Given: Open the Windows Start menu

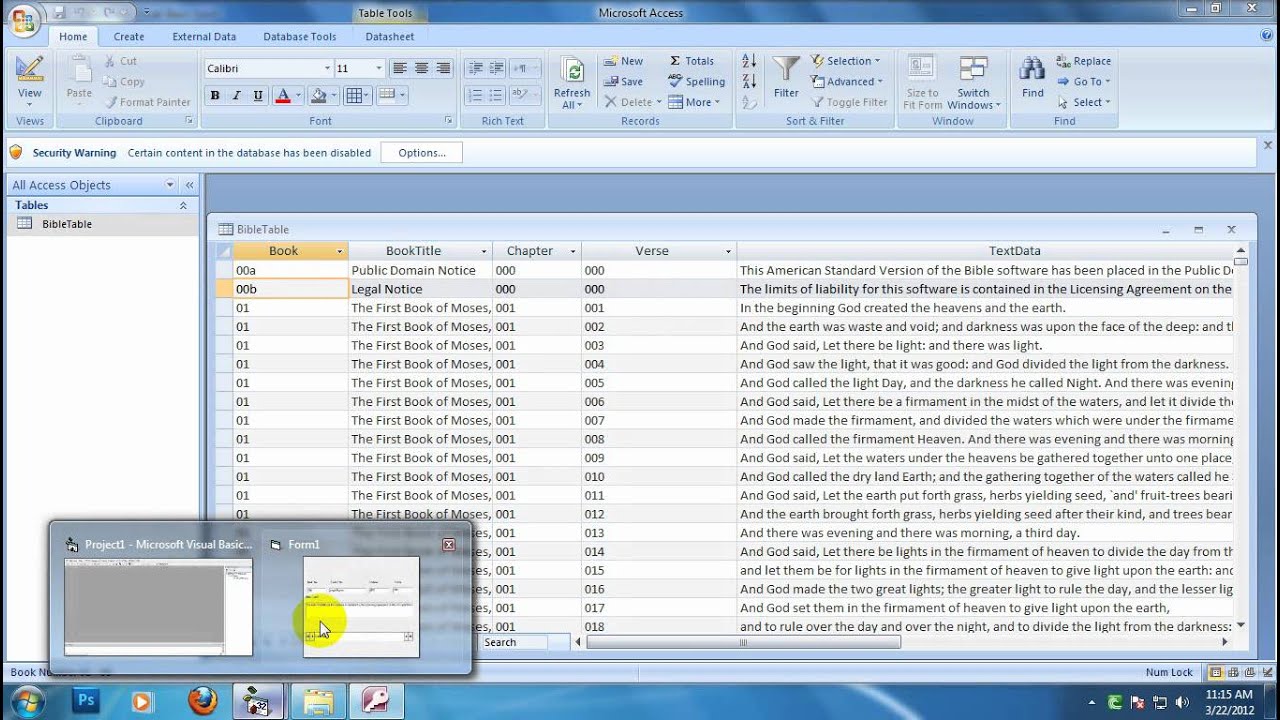Looking at the screenshot, I should tap(26, 701).
